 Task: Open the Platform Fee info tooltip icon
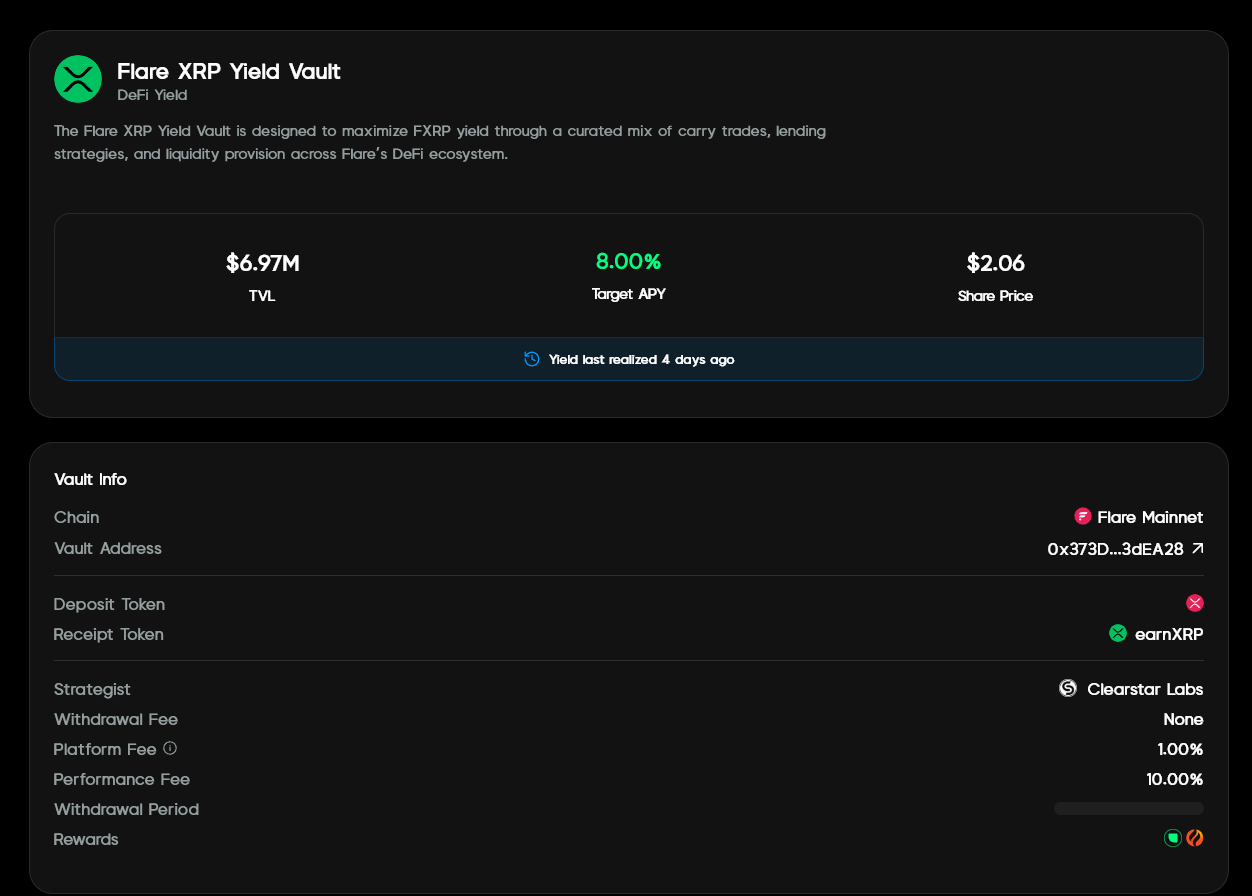169,748
